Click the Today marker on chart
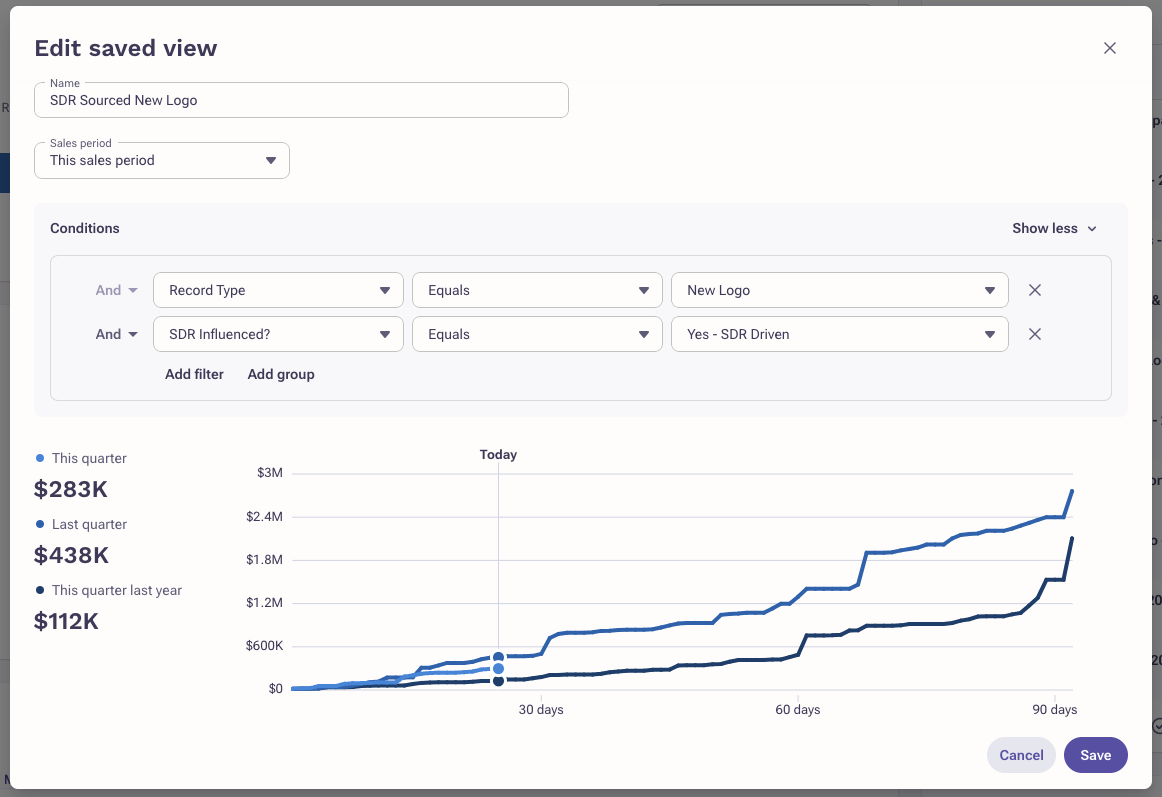The image size is (1162, 797). click(x=498, y=455)
